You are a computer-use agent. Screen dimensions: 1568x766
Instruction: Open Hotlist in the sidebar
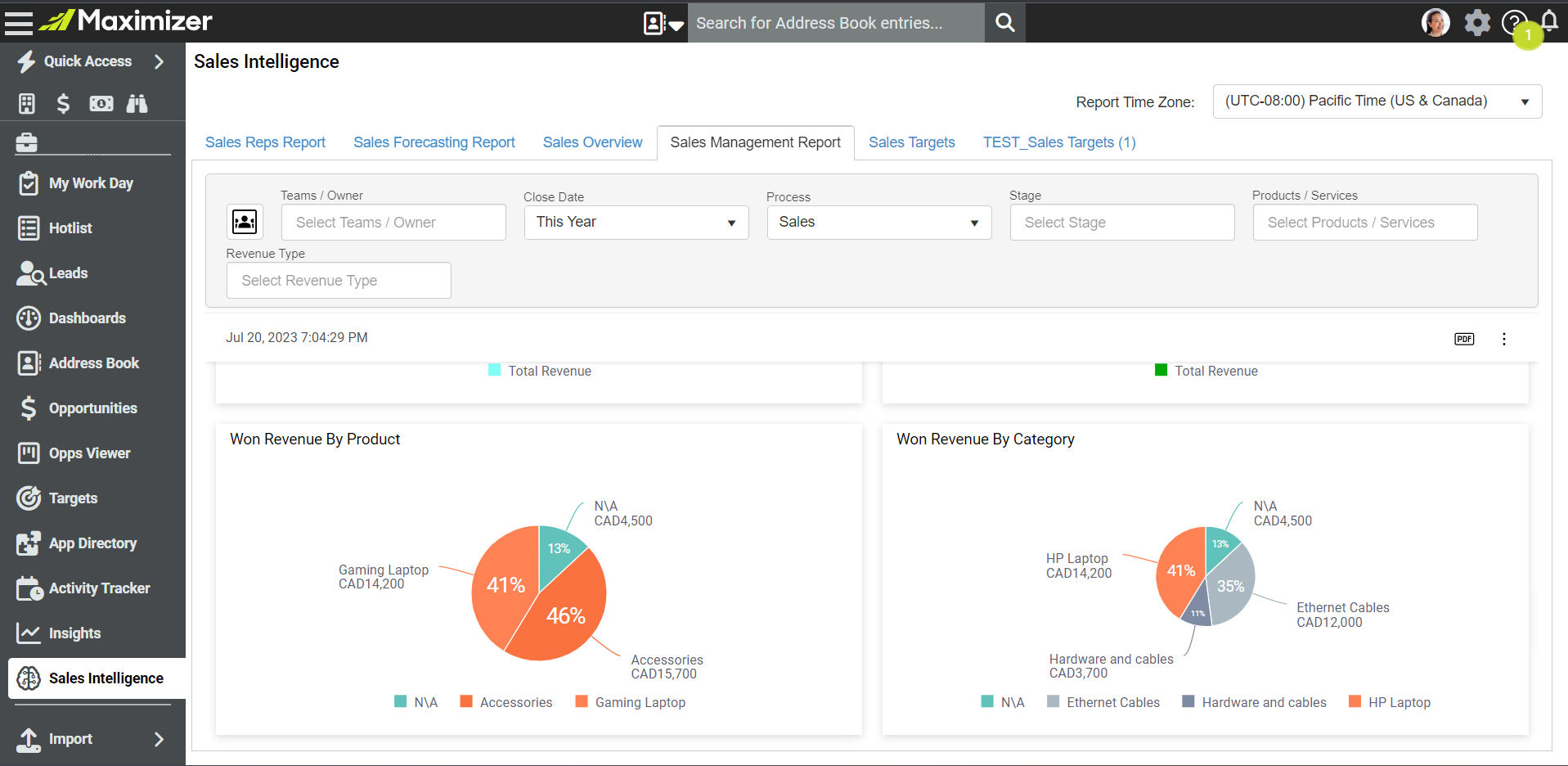(70, 228)
